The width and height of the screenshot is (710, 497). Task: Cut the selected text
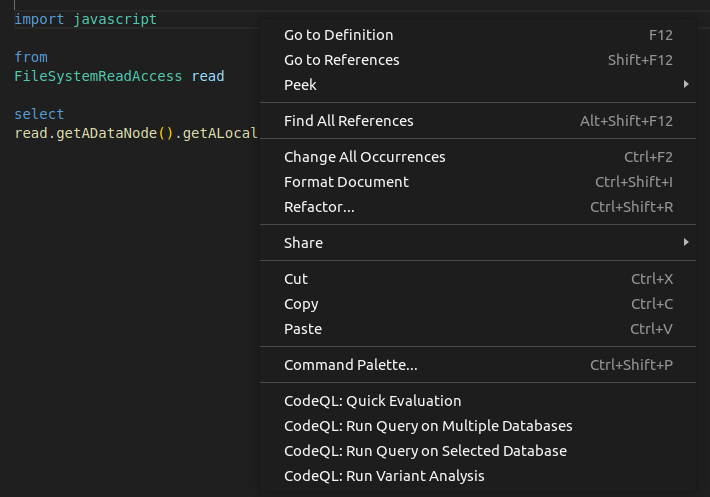point(296,279)
